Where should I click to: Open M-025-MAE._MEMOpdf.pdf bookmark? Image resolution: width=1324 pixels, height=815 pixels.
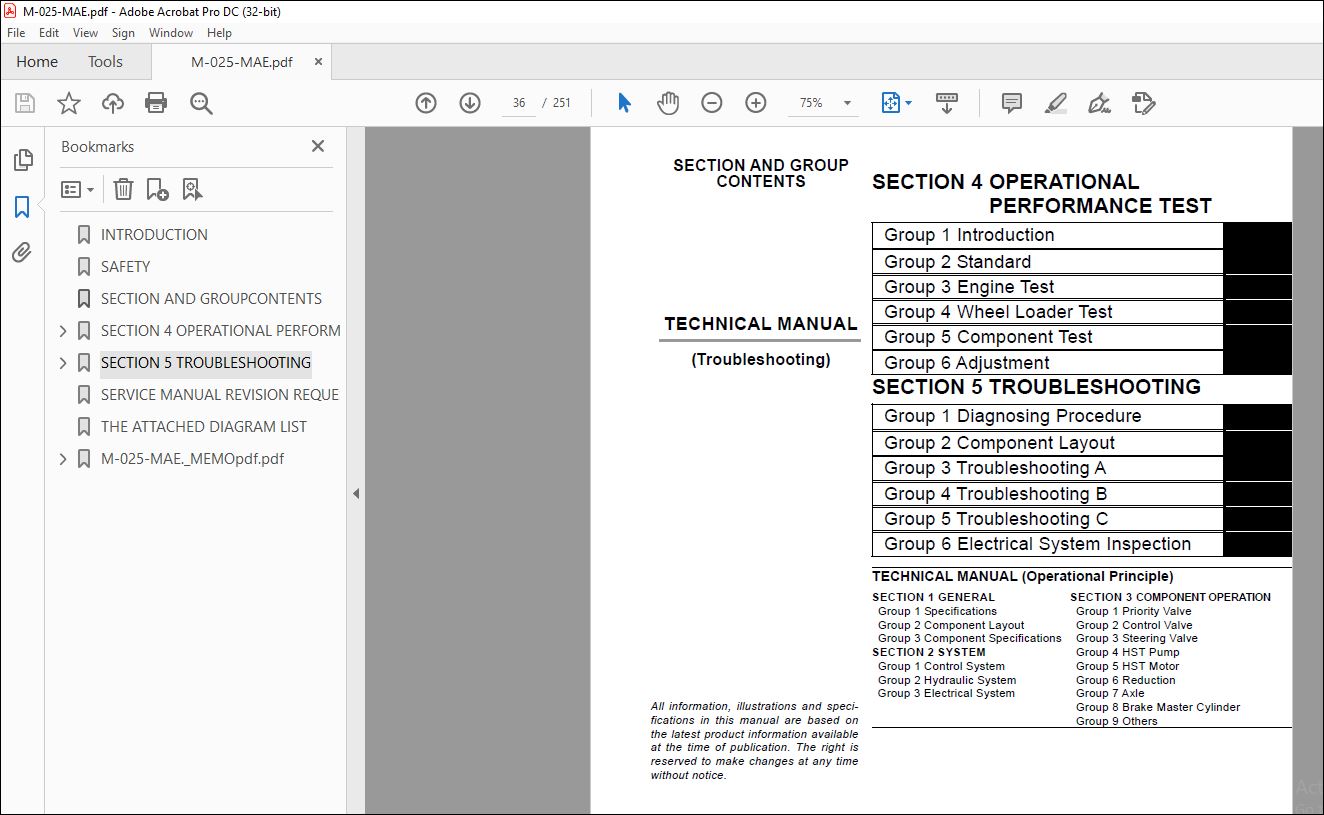point(192,459)
